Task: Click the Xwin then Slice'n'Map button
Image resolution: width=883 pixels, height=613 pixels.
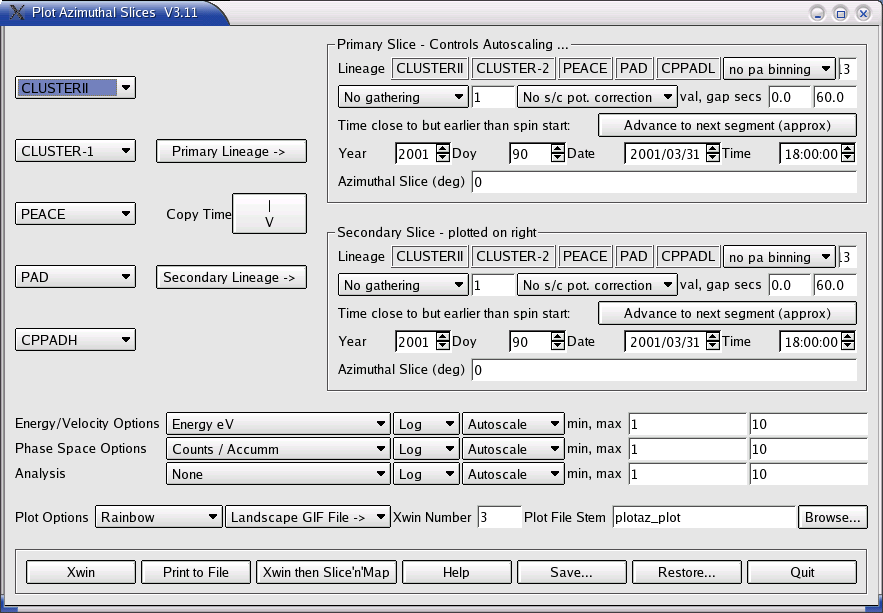Action: (327, 572)
